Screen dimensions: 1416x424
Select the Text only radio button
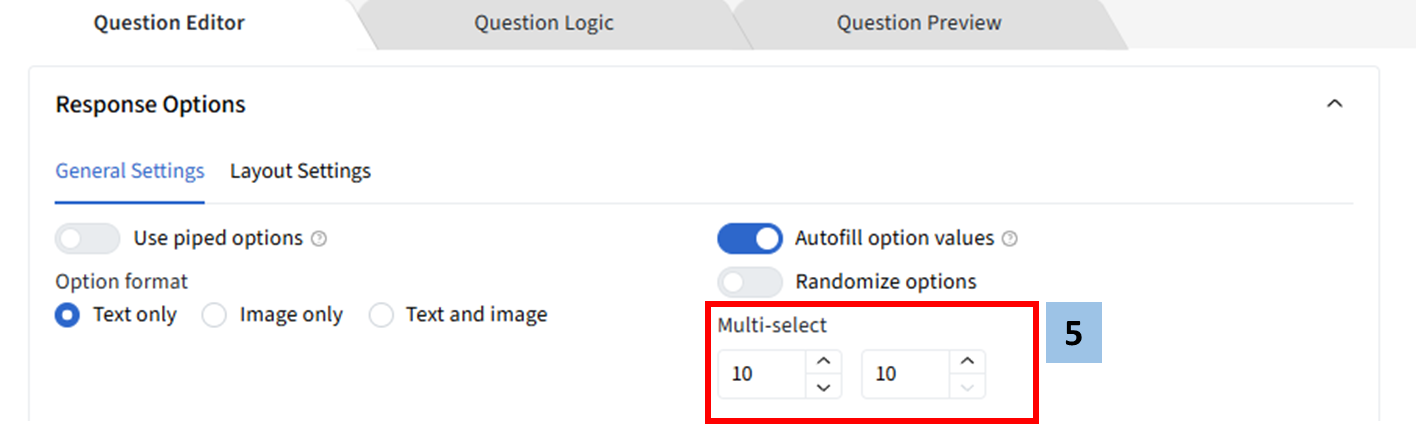pyautogui.click(x=68, y=315)
